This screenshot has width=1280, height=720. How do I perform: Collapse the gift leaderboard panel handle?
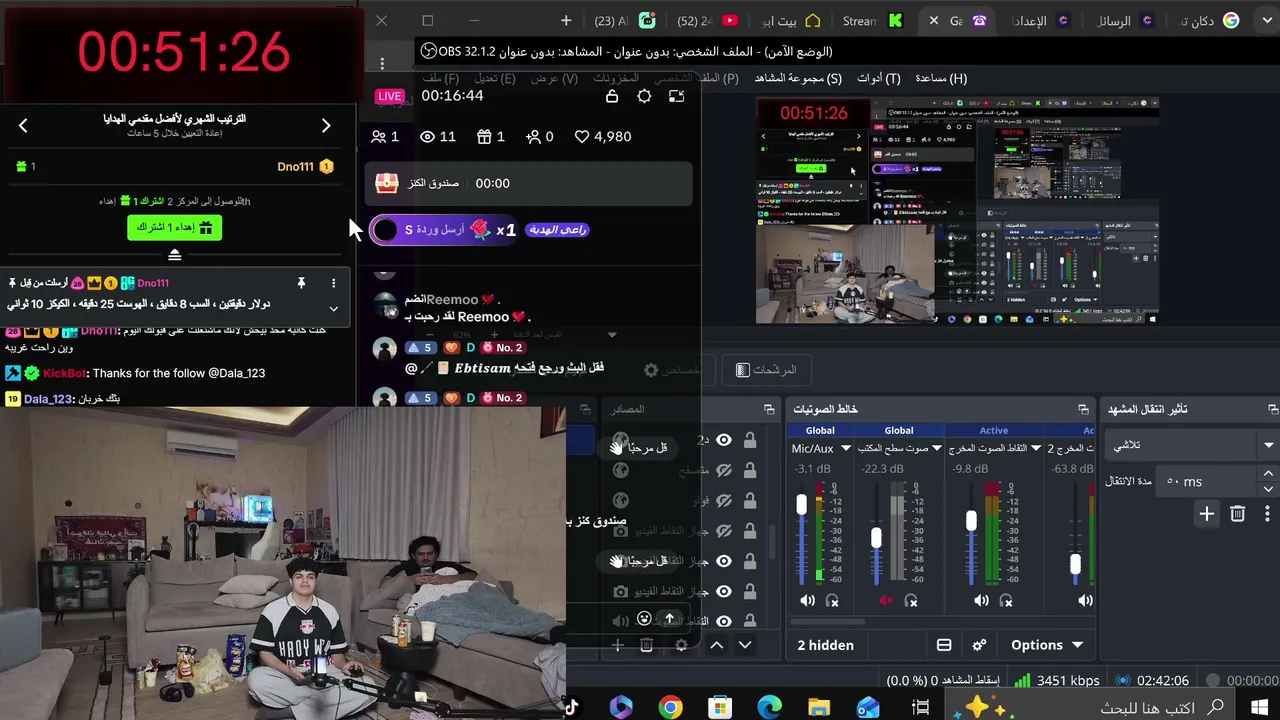coord(175,255)
